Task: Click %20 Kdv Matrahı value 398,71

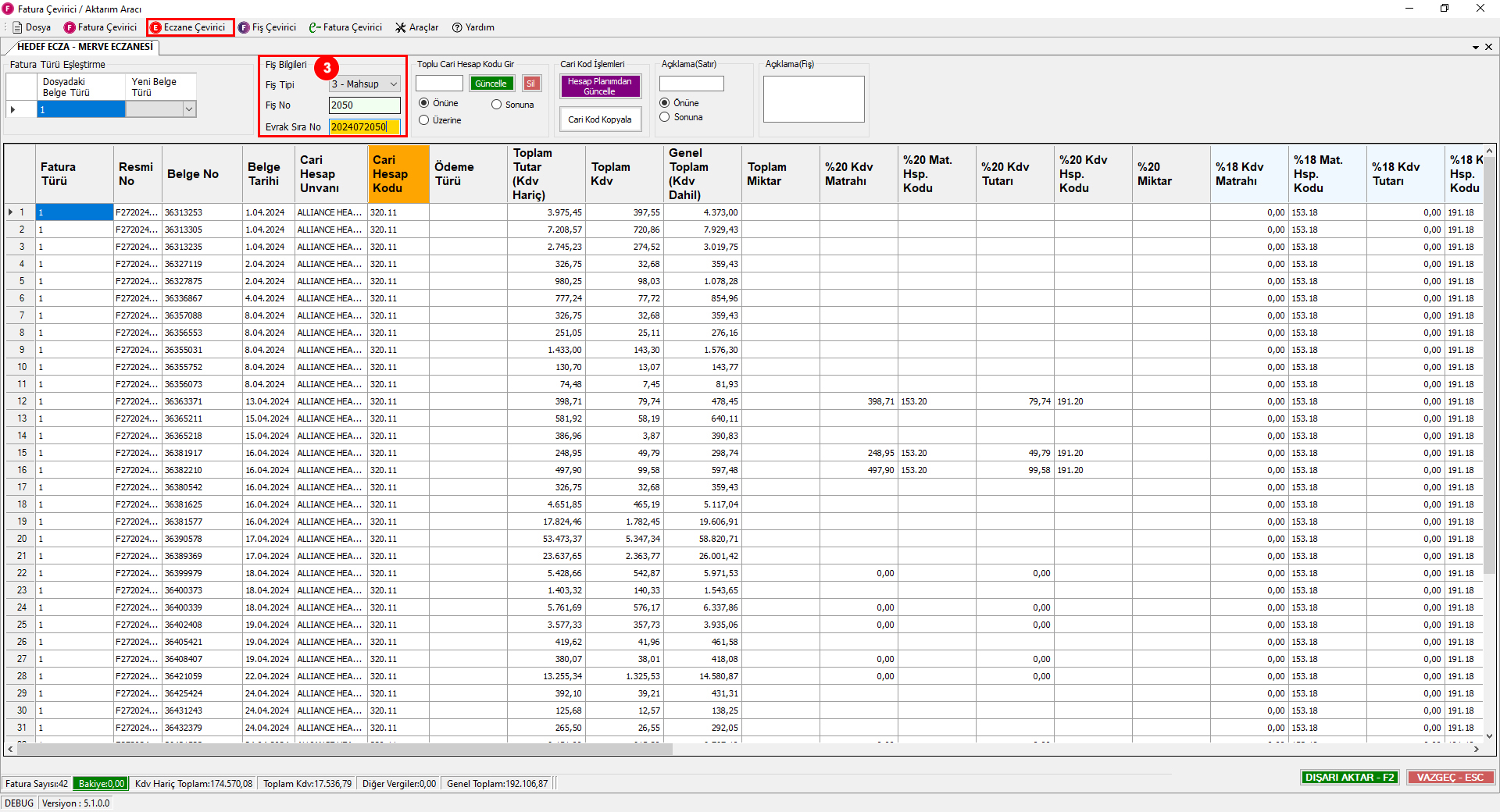Action: click(859, 401)
